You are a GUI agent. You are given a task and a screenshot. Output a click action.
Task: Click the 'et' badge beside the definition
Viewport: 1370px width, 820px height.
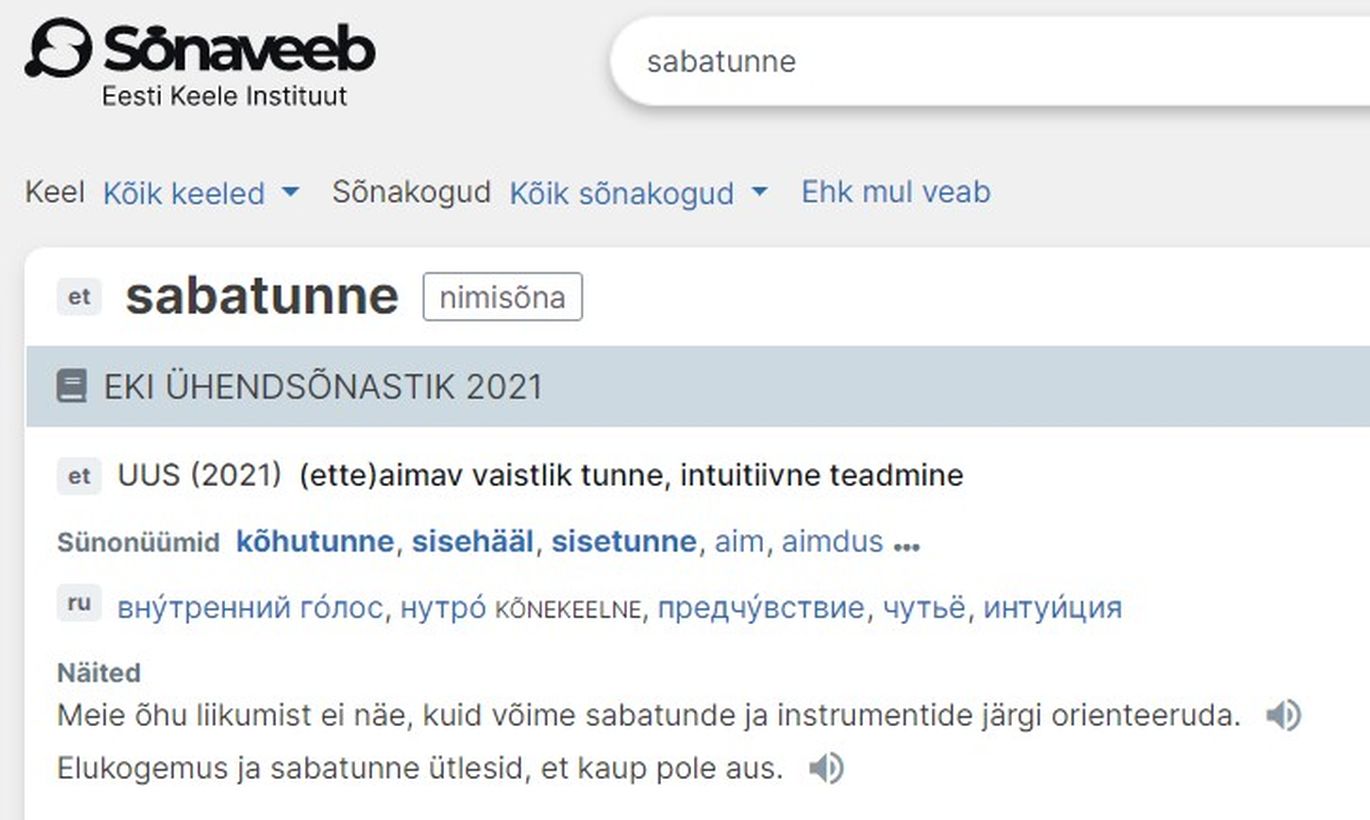[79, 476]
